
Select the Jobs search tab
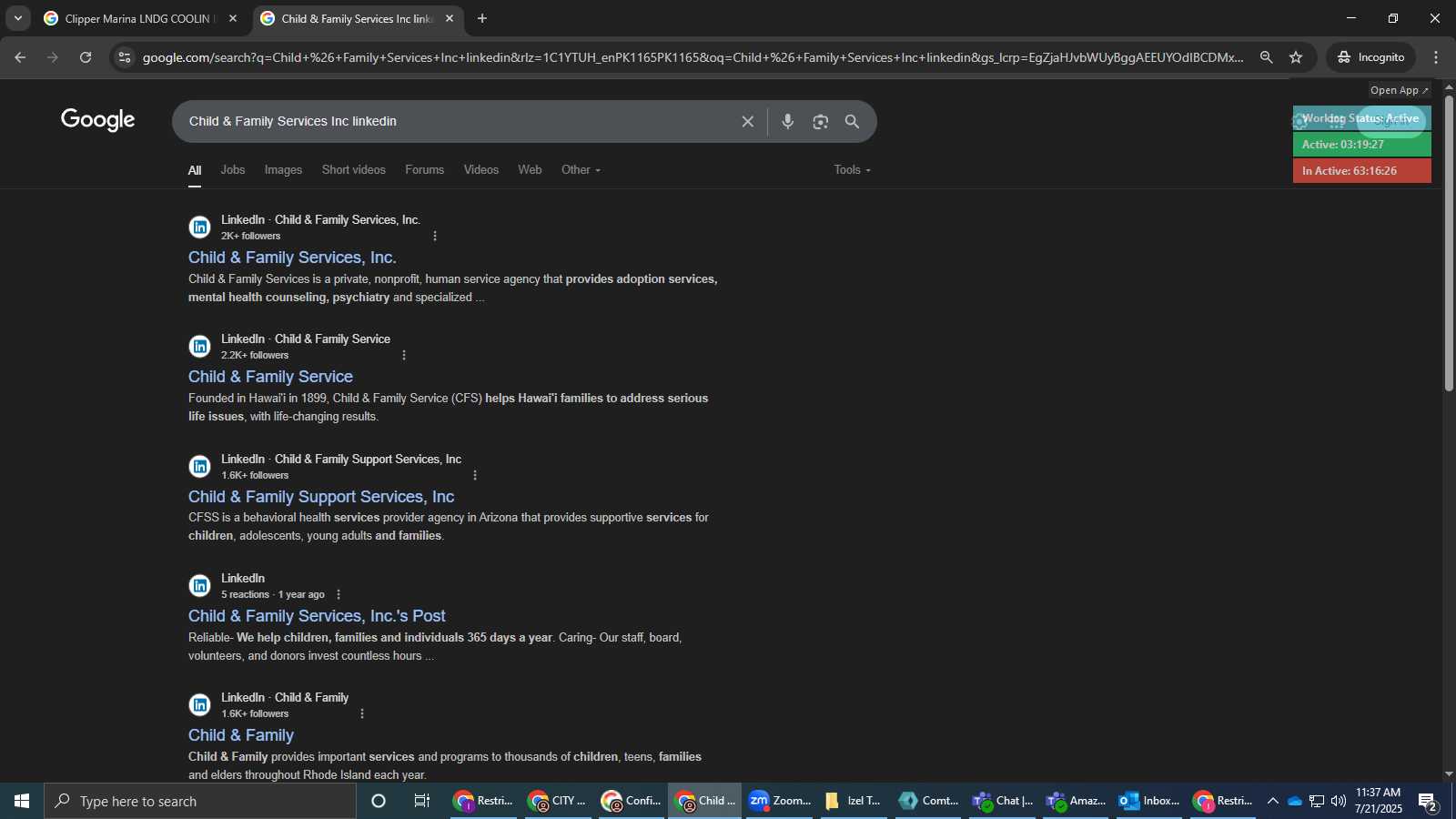click(233, 170)
